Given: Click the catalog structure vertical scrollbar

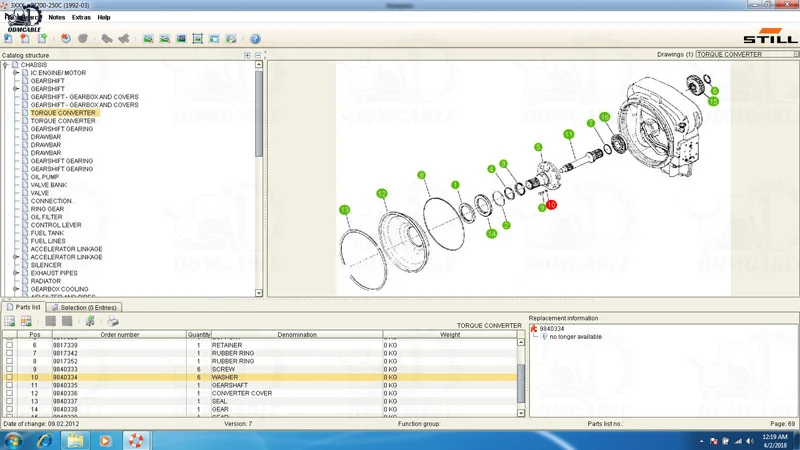Looking at the screenshot, I should pos(259,112).
